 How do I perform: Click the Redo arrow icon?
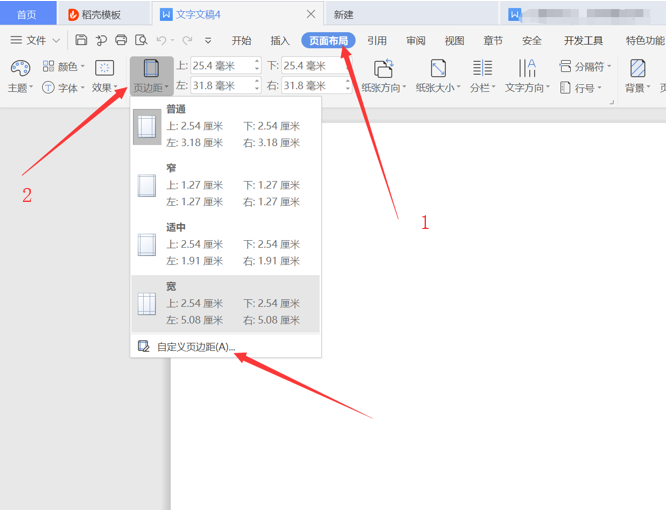(x=187, y=40)
